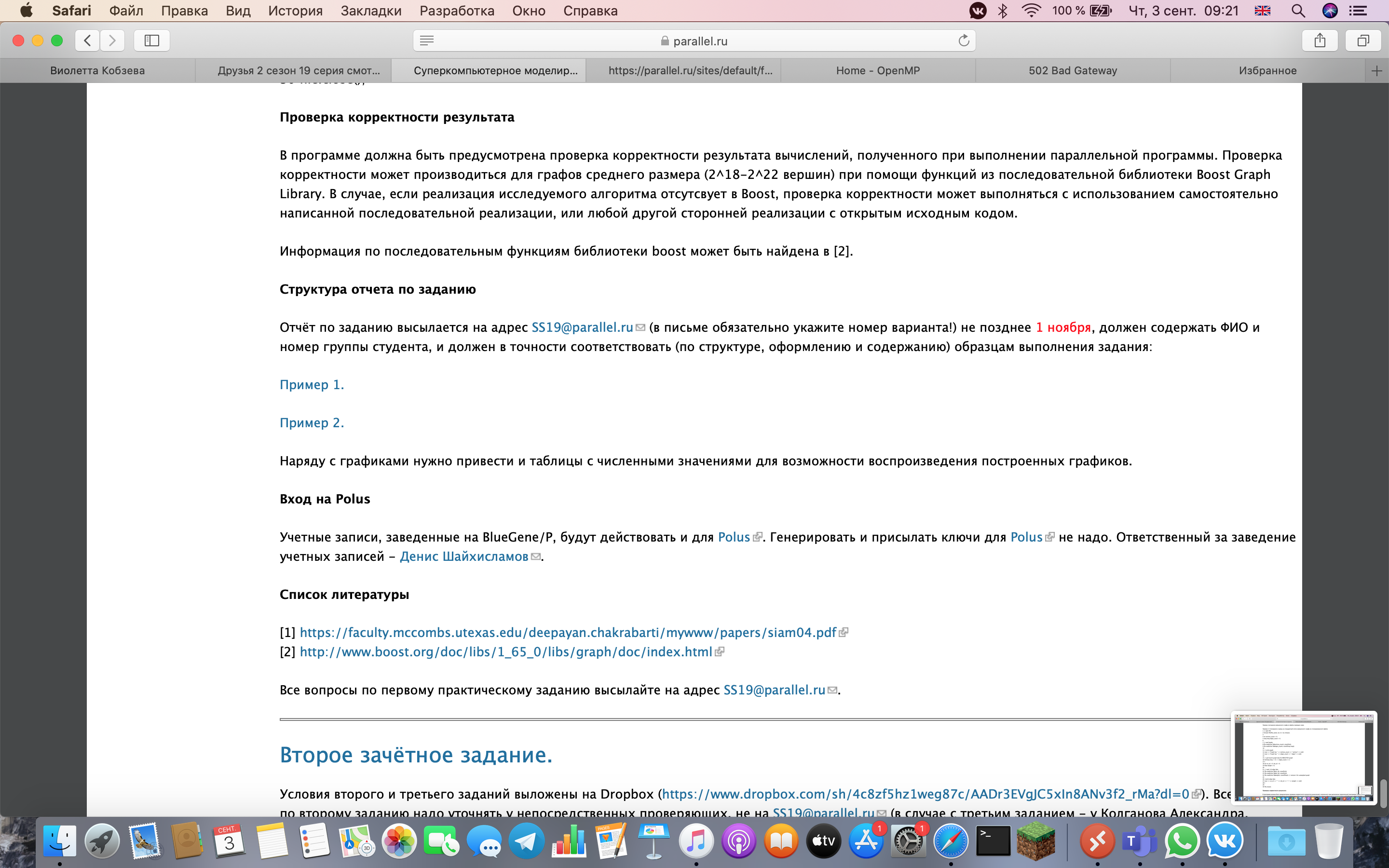Open Siri from menu bar
The height and width of the screenshot is (868, 1389).
(x=1330, y=10)
